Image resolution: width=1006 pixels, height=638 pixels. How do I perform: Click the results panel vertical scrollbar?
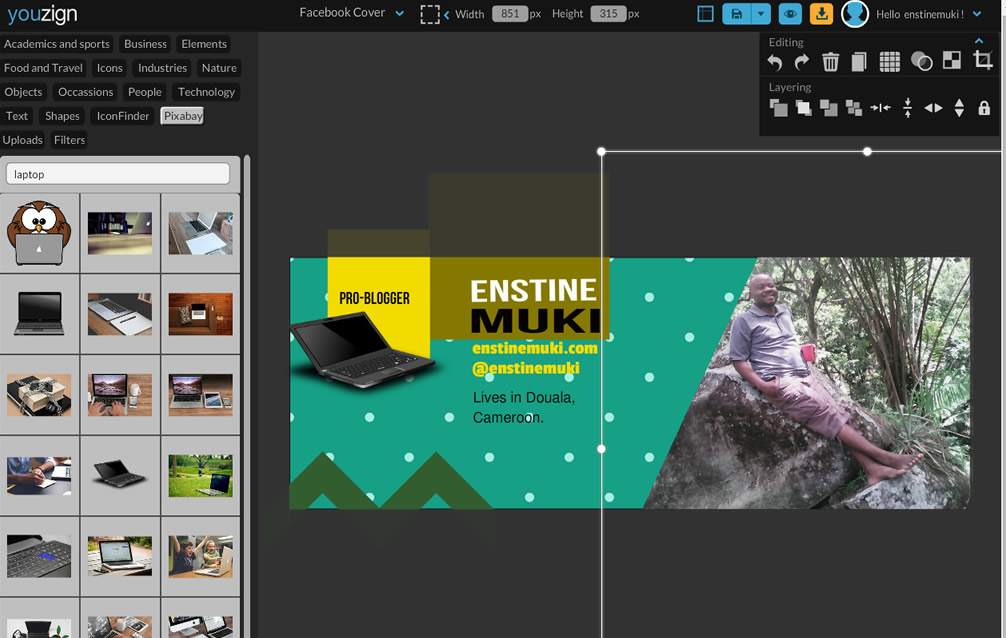tap(247, 396)
